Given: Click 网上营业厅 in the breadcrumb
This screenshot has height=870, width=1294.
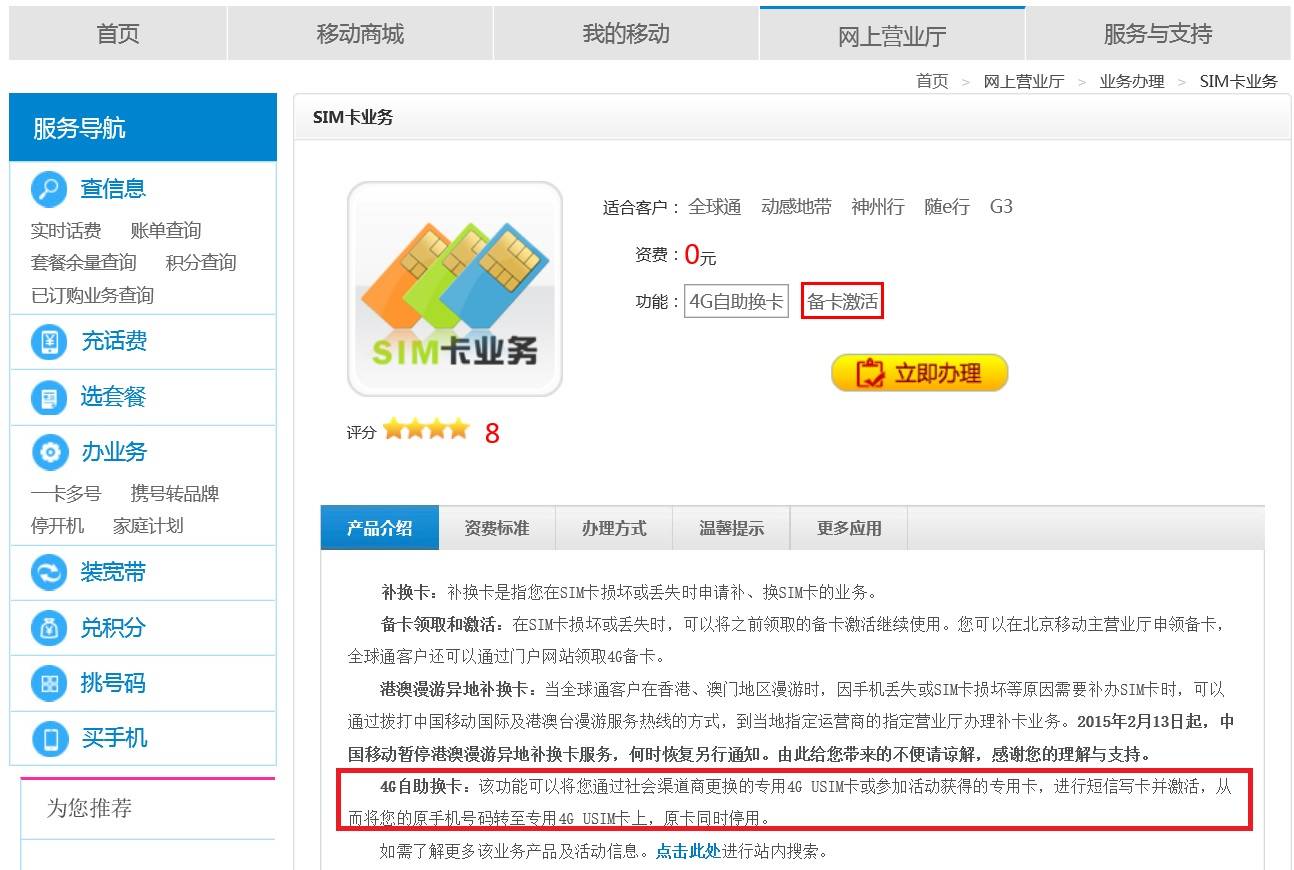Looking at the screenshot, I should click(1024, 82).
